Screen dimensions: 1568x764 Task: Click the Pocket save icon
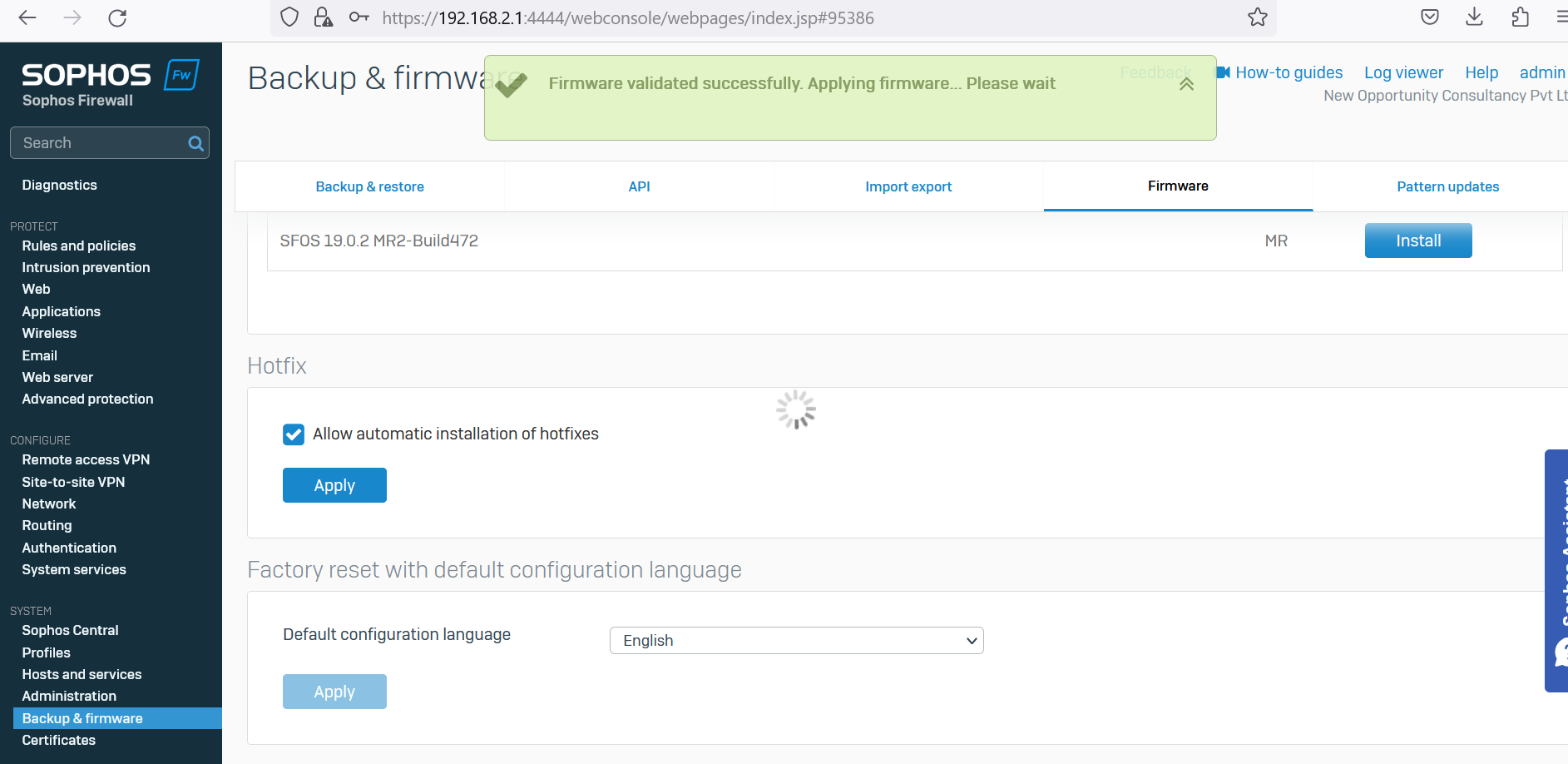[x=1429, y=17]
